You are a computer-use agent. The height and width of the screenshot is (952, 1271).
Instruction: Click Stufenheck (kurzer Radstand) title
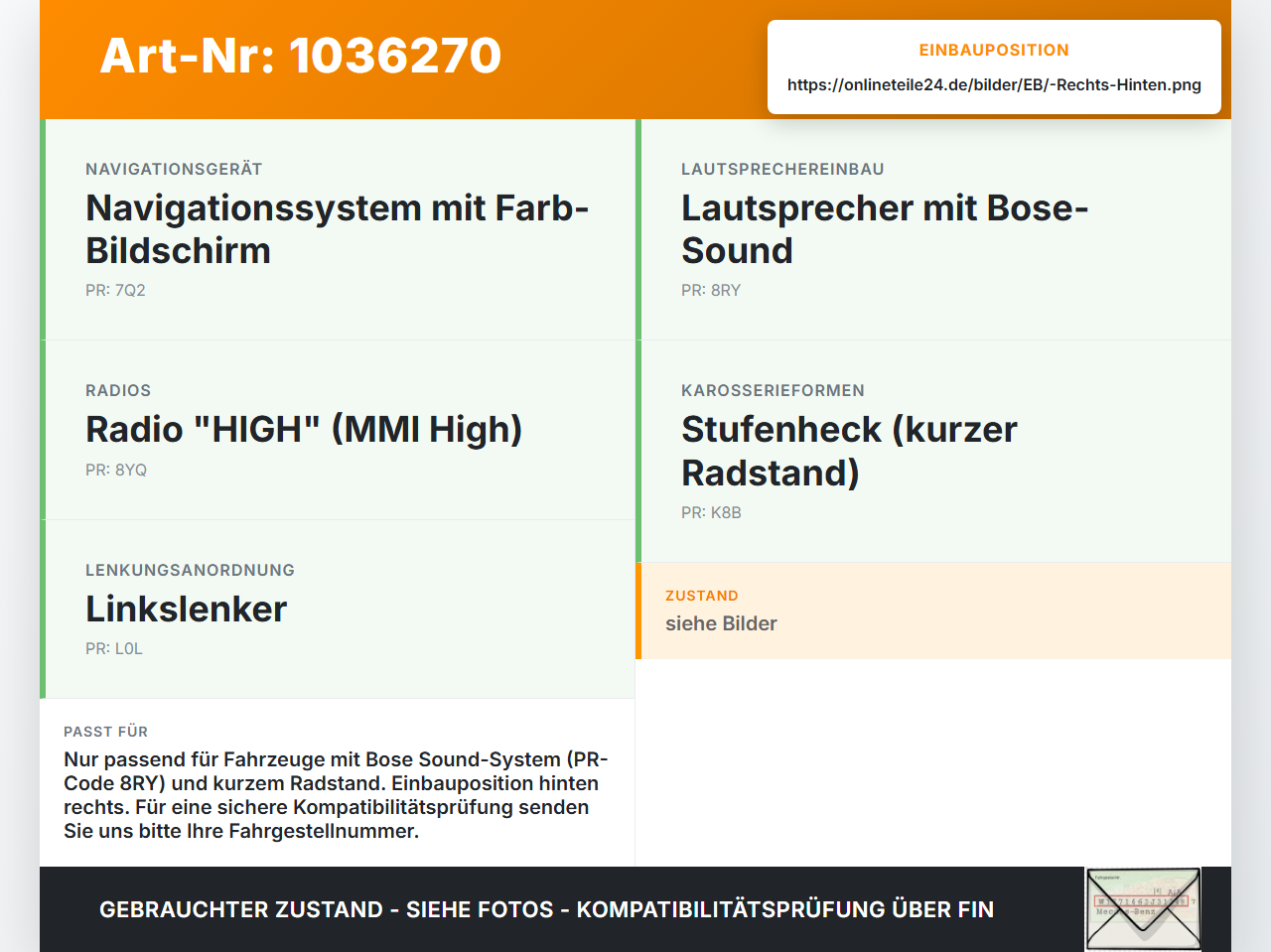[x=849, y=451]
